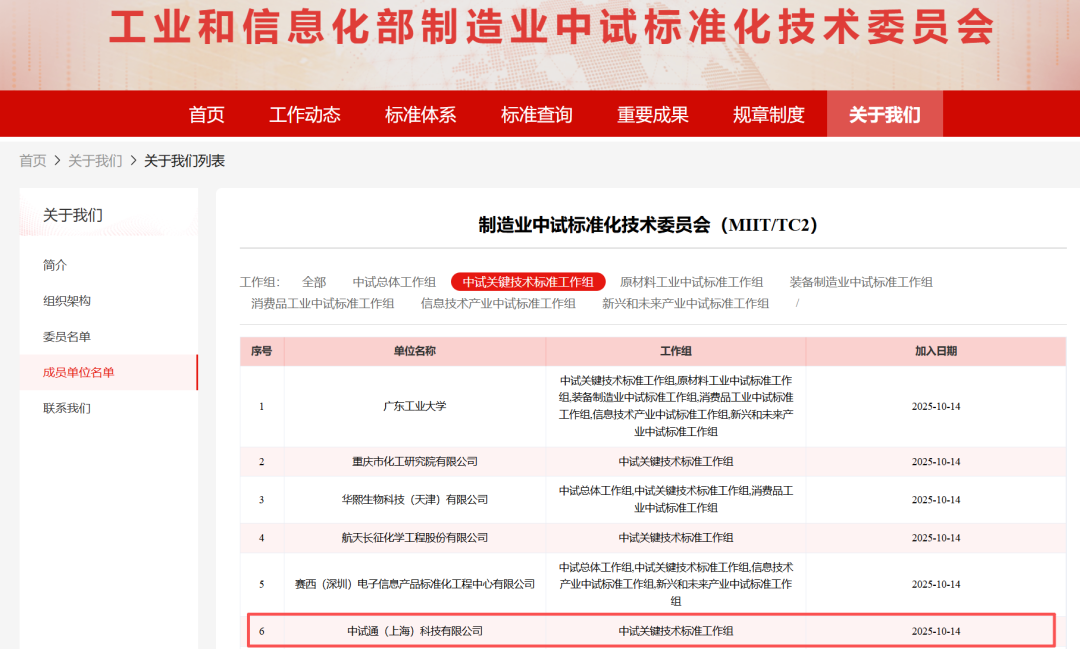Image resolution: width=1080 pixels, height=649 pixels.
Task: Filter by 新兴和未来产业中试标准工作组
Action: tap(685, 303)
